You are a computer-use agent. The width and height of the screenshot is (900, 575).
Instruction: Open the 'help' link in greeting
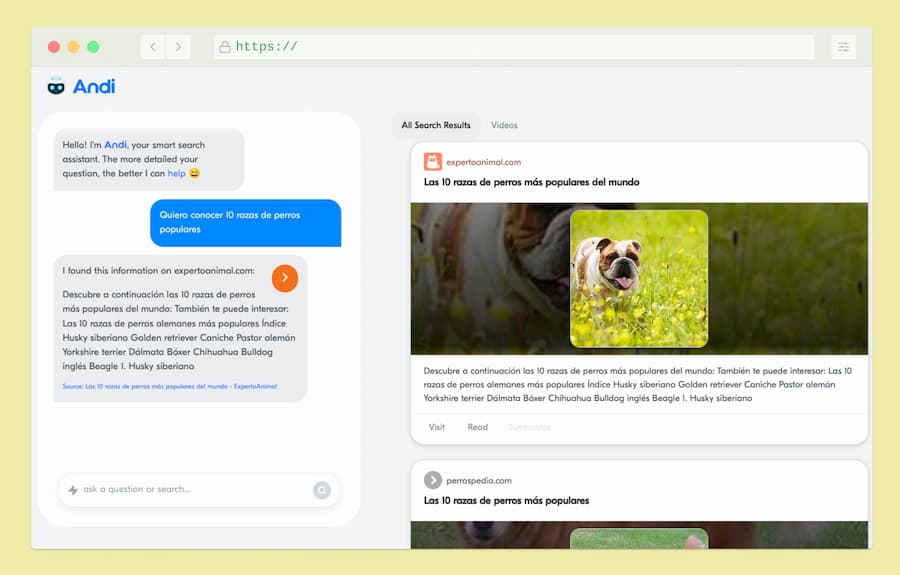click(x=176, y=173)
